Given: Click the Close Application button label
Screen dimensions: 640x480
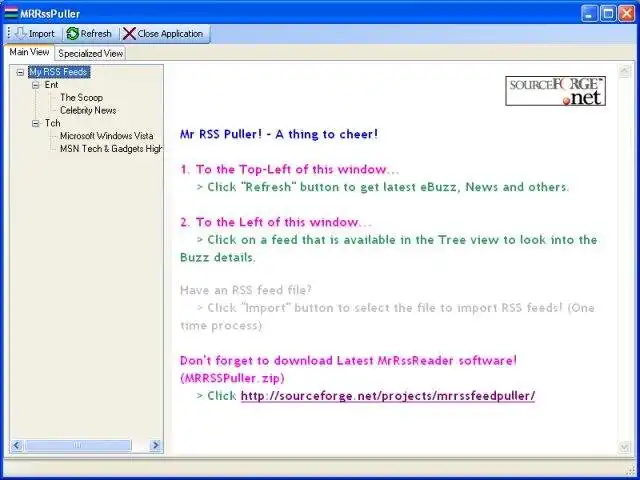Looking at the screenshot, I should click(170, 33).
